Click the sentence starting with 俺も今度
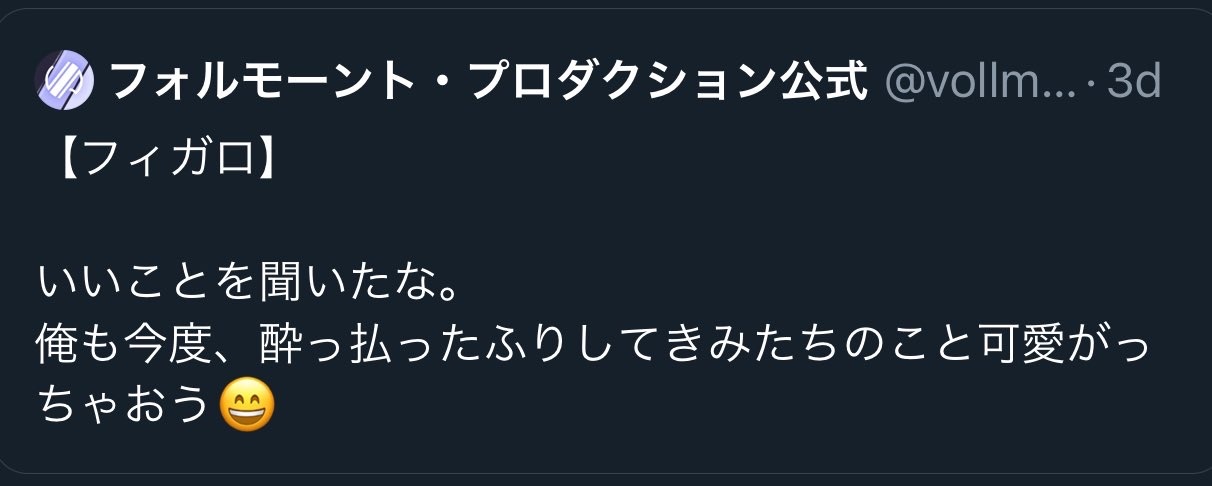This screenshot has width=1212, height=486. 595,346
